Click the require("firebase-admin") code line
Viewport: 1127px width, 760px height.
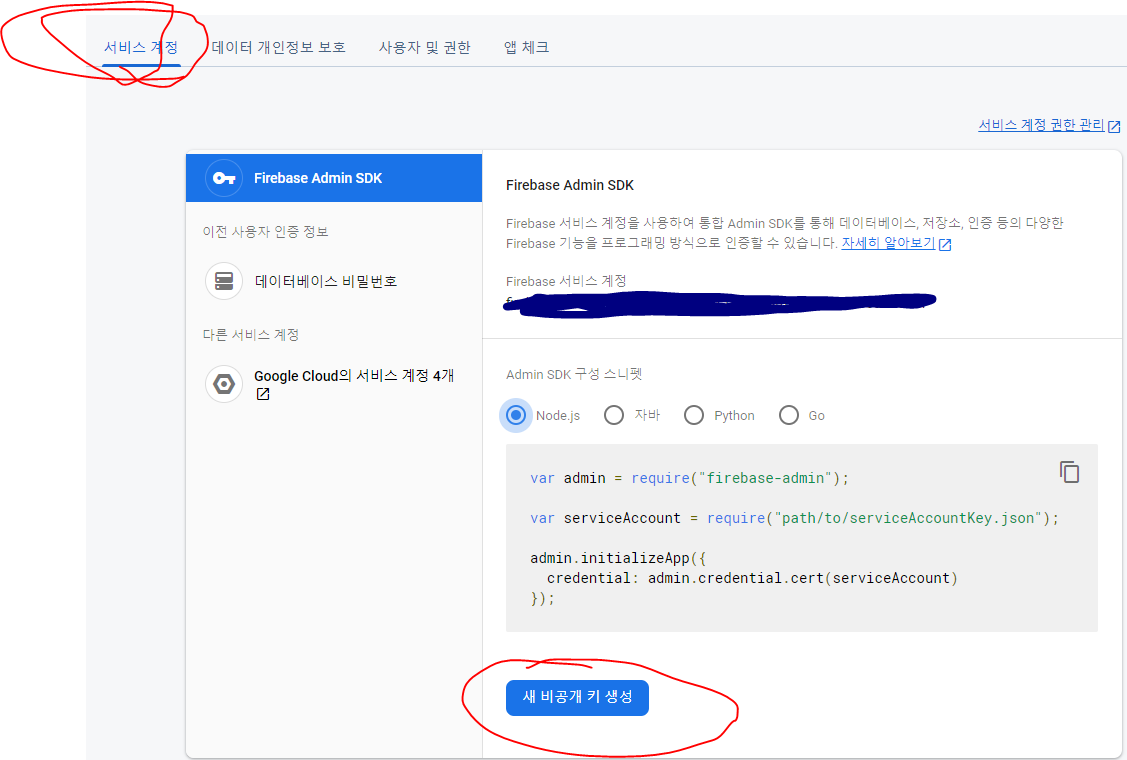pos(689,478)
